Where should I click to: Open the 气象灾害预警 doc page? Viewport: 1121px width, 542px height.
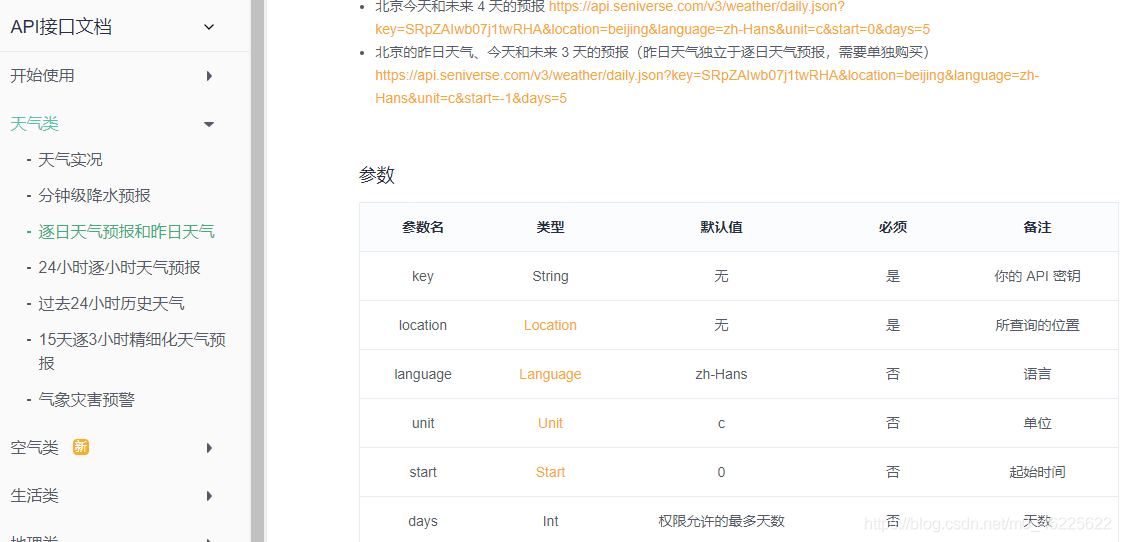[x=87, y=400]
